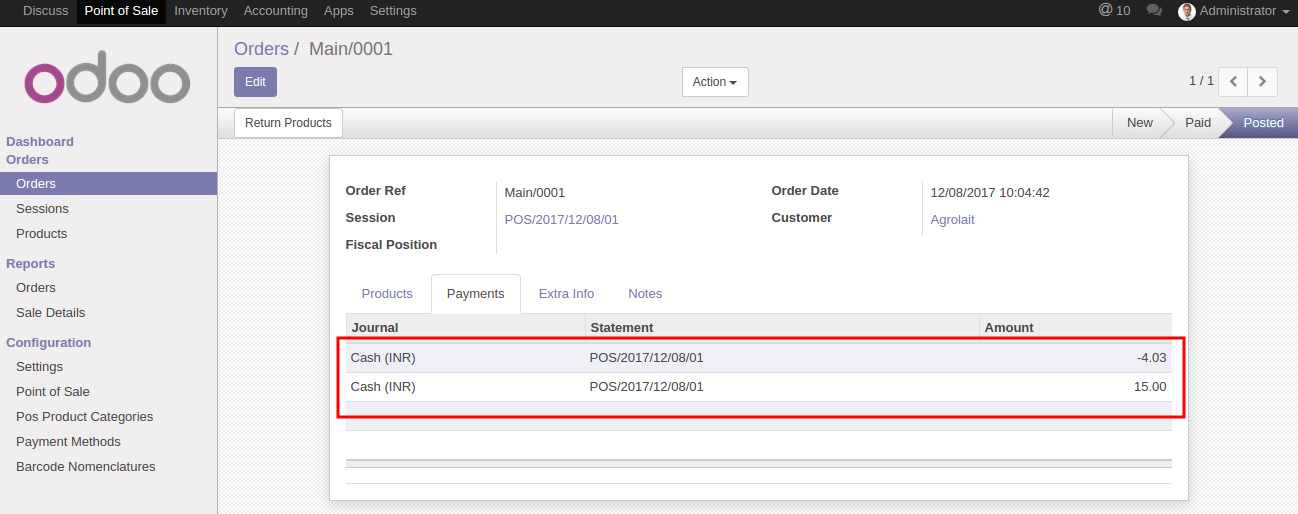1298x514 pixels.
Task: Open Payment Methods in sidebar
Action: [68, 442]
